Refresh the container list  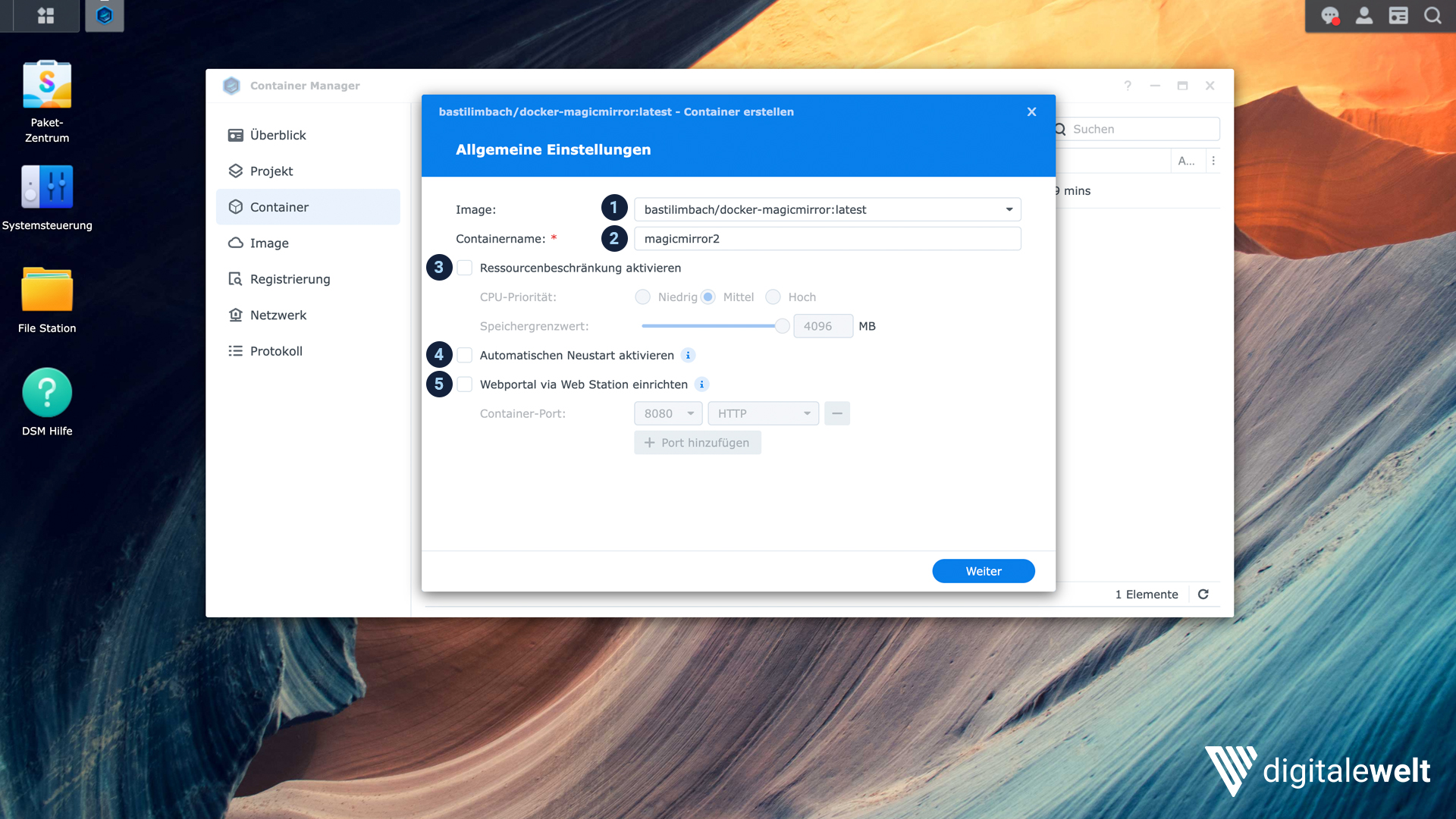click(x=1203, y=595)
